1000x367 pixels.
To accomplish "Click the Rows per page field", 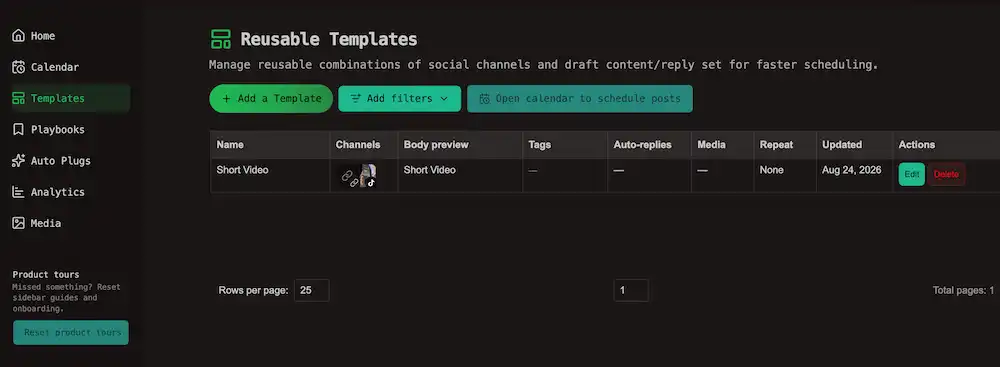I will click(312, 290).
